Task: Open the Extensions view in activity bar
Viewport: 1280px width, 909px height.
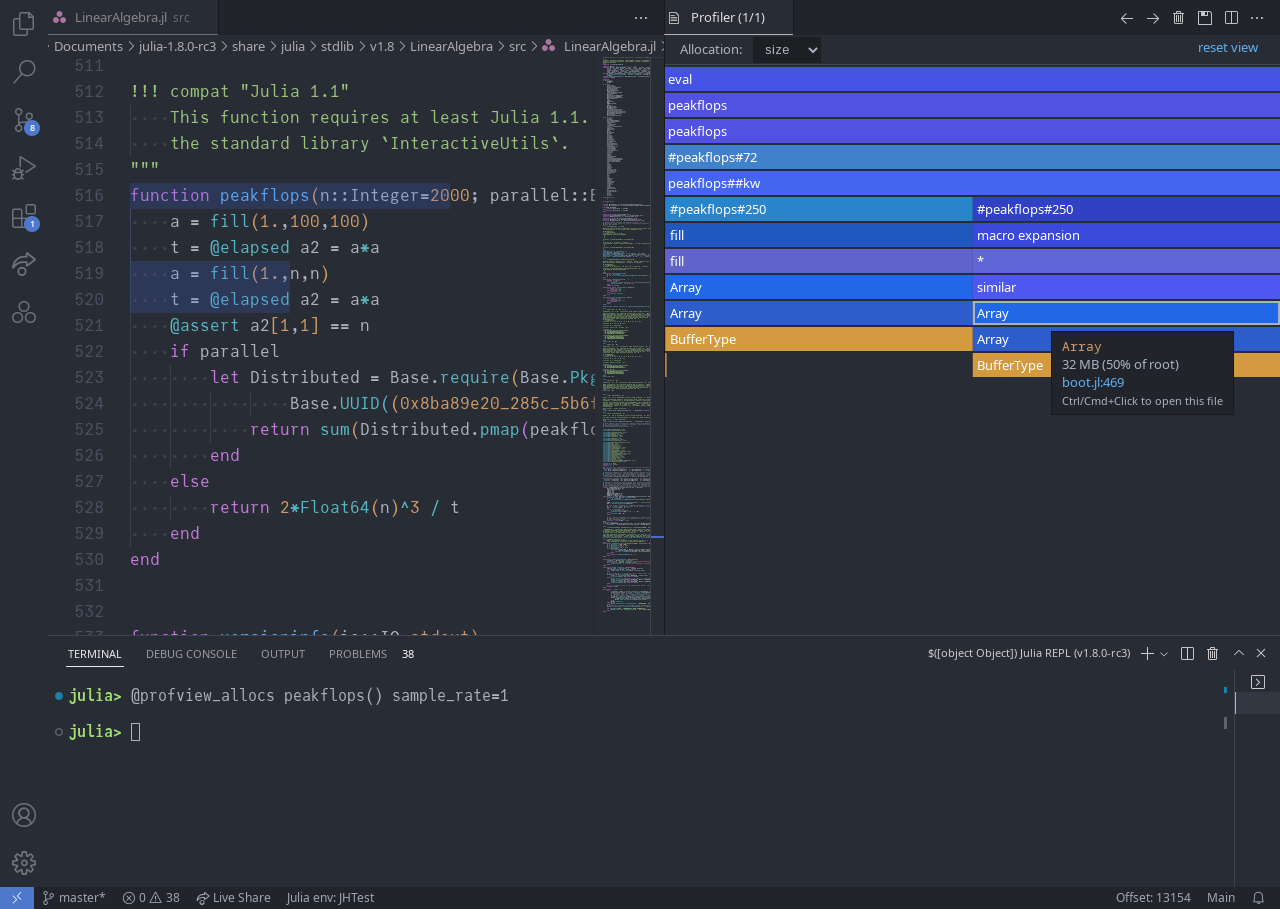Action: pyautogui.click(x=24, y=217)
